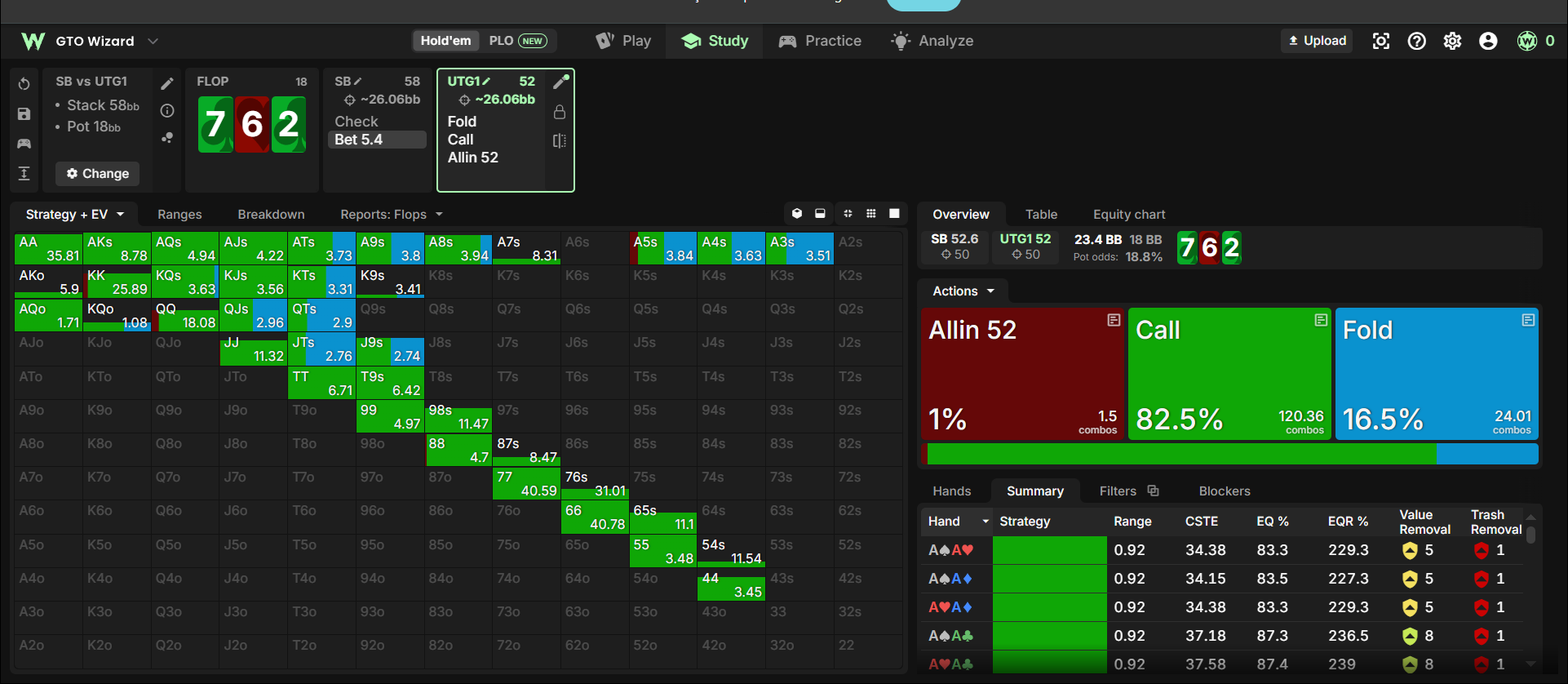Open the Strategy + EV dropdown
Image resolution: width=1568 pixels, height=684 pixels.
(x=74, y=215)
